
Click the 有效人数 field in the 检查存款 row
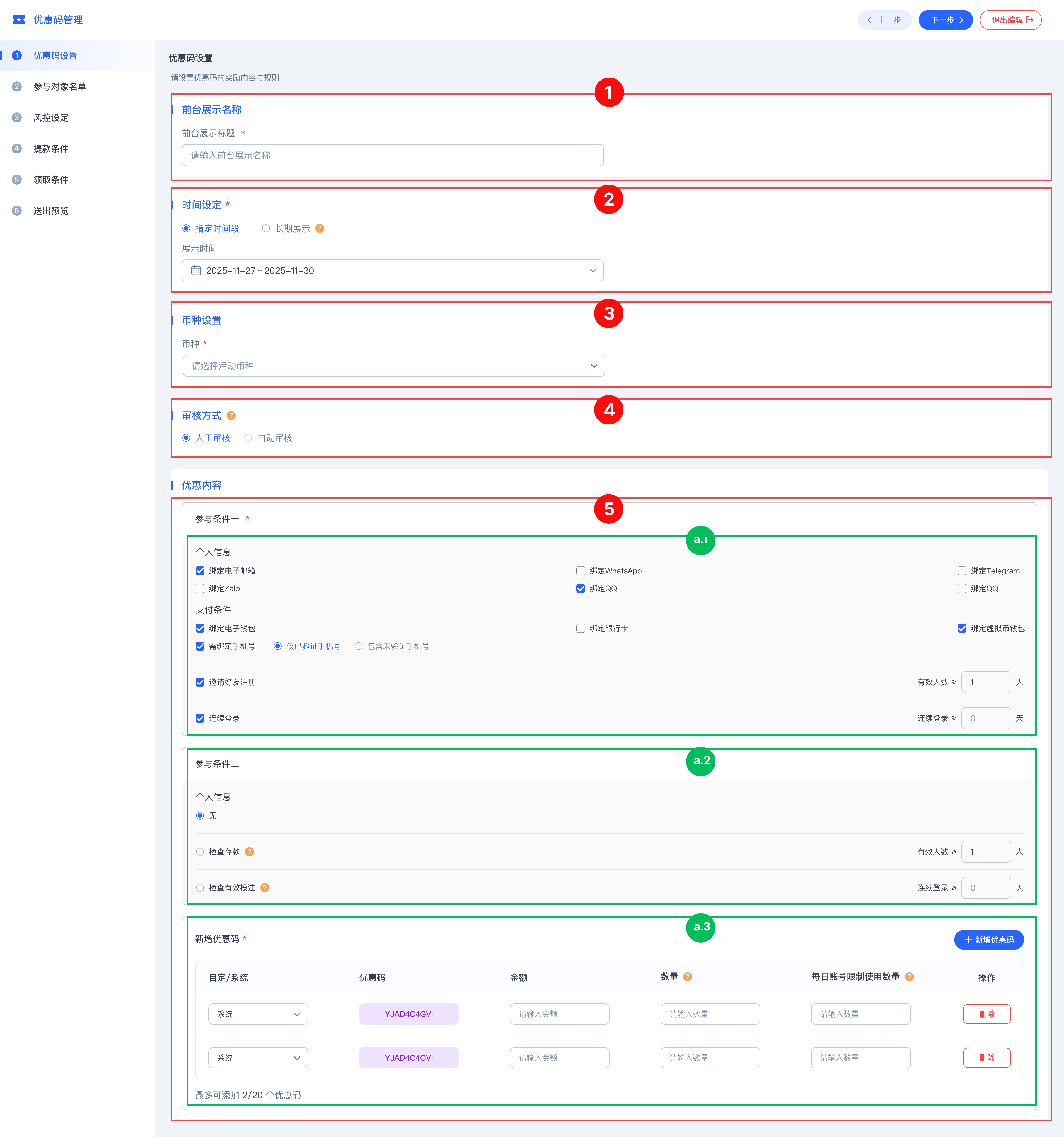(x=986, y=852)
